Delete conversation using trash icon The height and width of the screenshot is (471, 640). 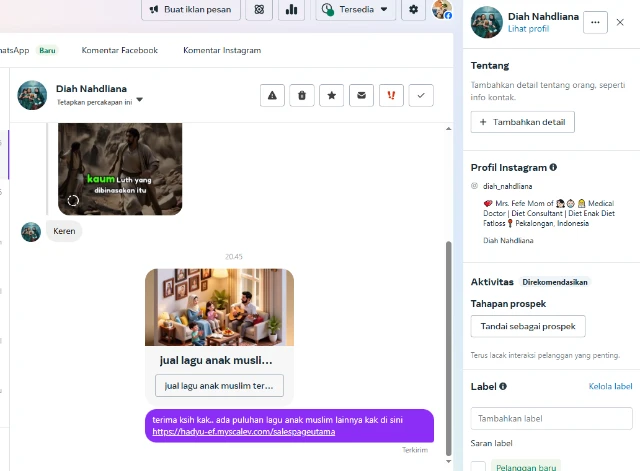pos(302,95)
